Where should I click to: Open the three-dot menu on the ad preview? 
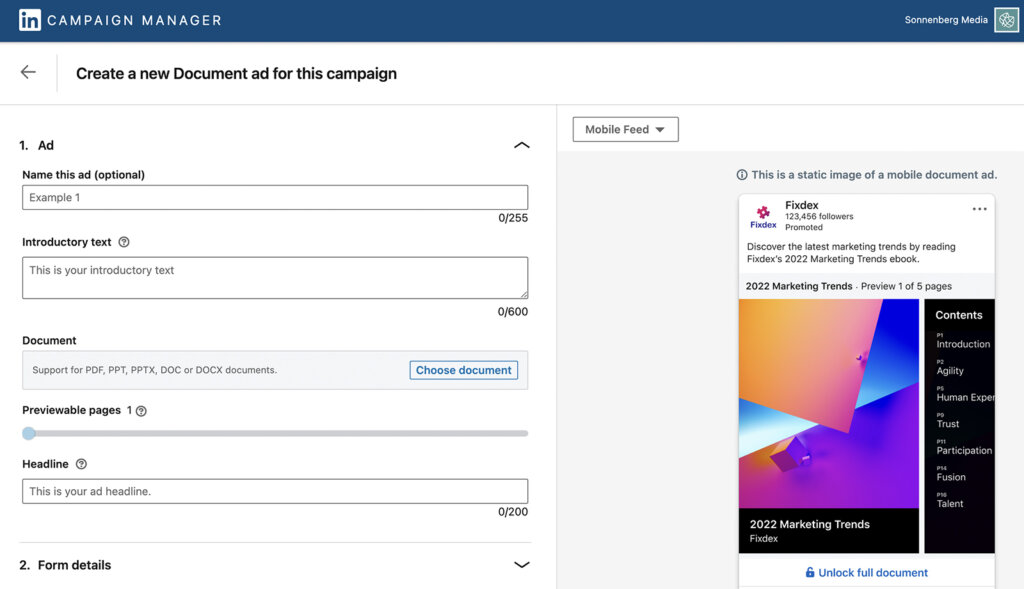coord(979,208)
